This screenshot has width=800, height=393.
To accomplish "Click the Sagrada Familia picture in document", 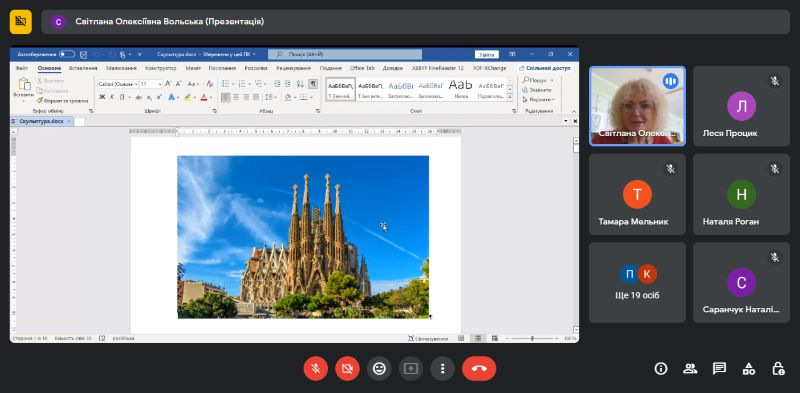I will (x=303, y=237).
